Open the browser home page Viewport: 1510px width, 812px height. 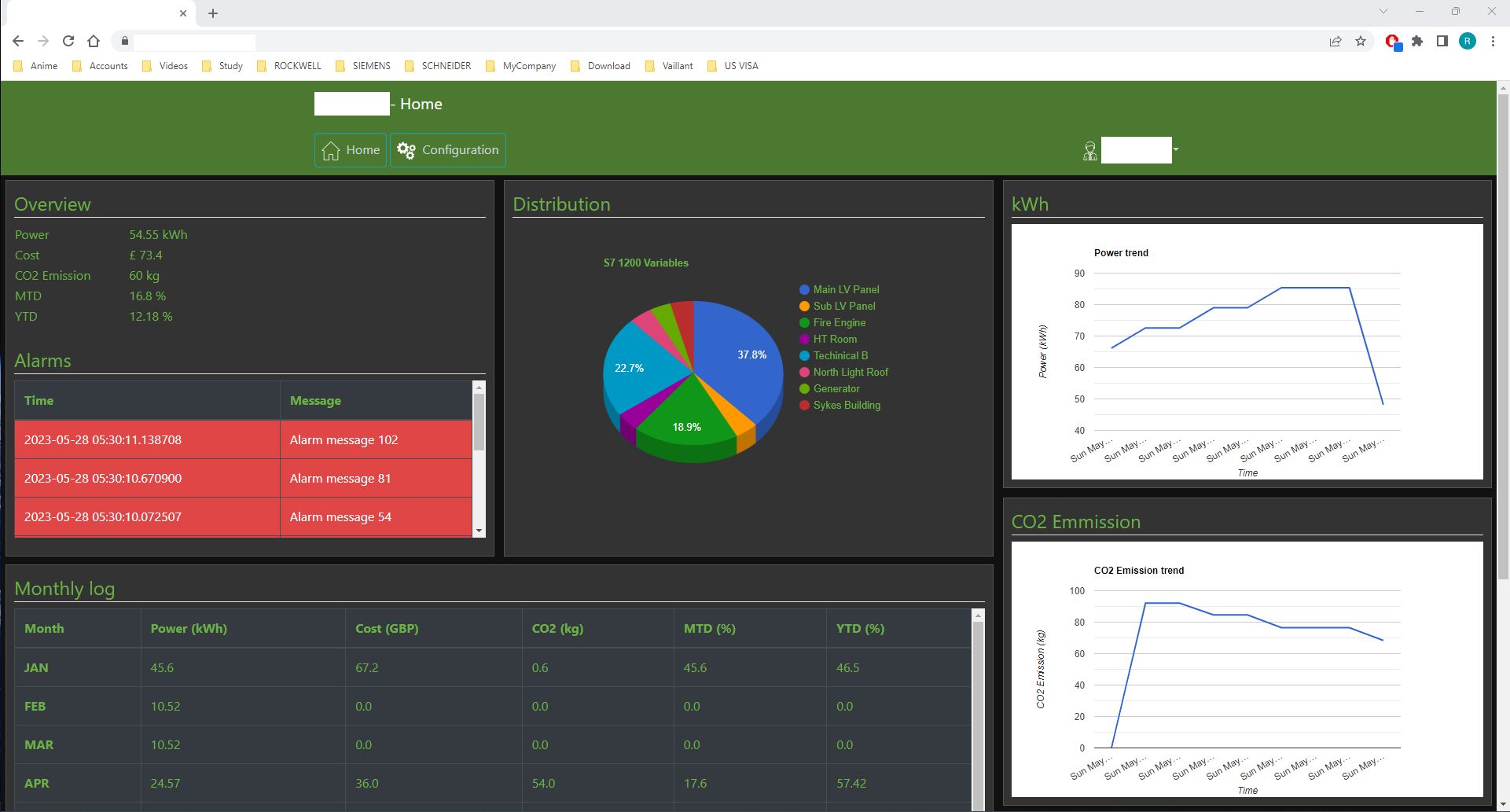tap(94, 41)
